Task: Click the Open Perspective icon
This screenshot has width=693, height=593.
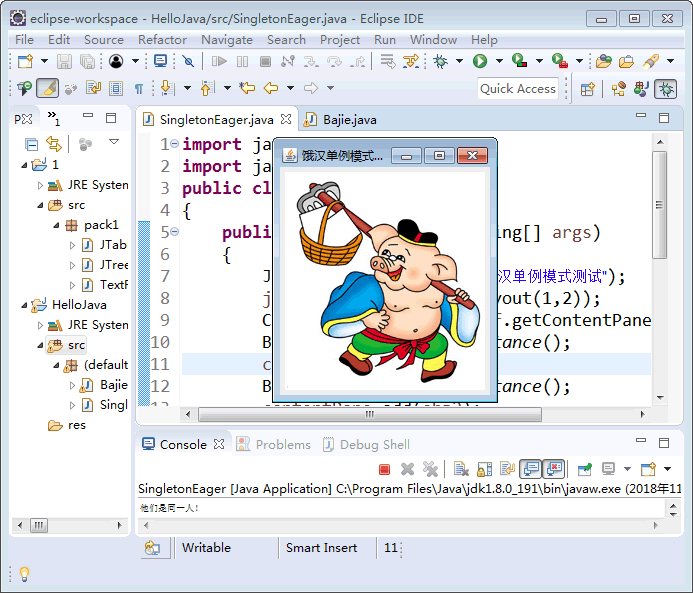Action: point(587,89)
